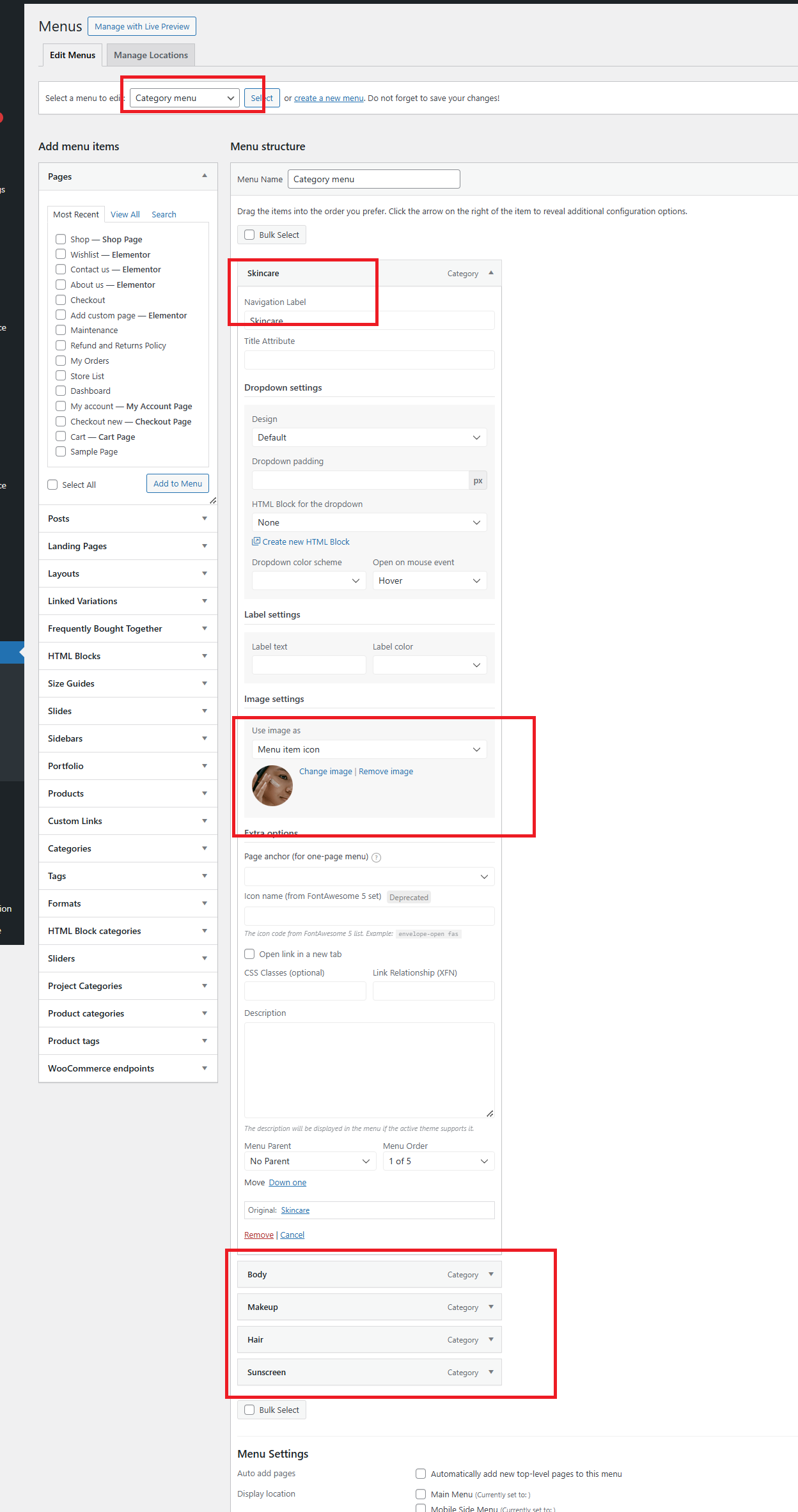Enable Open link in a new tab
Screen dimensions: 798x1512
249,954
